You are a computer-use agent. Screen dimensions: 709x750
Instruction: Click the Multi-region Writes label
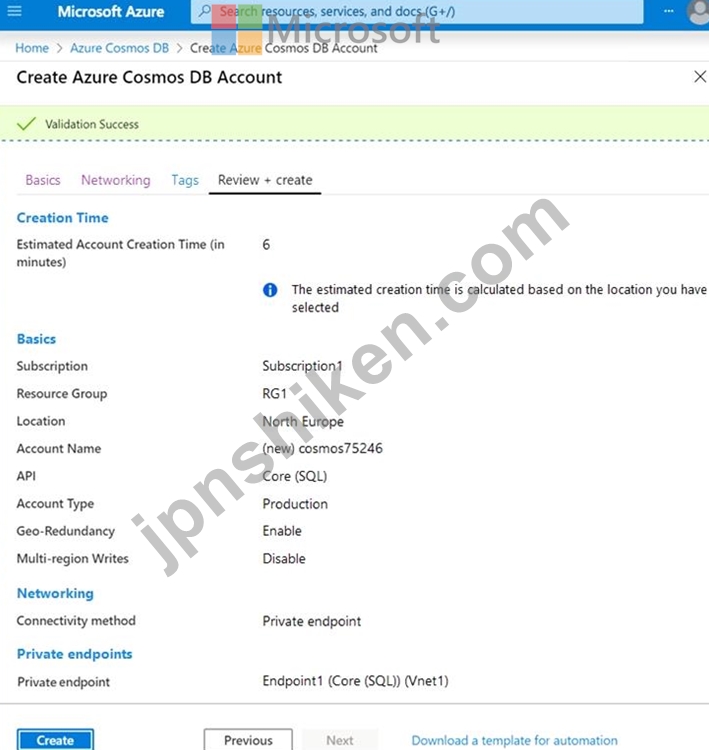tap(73, 559)
